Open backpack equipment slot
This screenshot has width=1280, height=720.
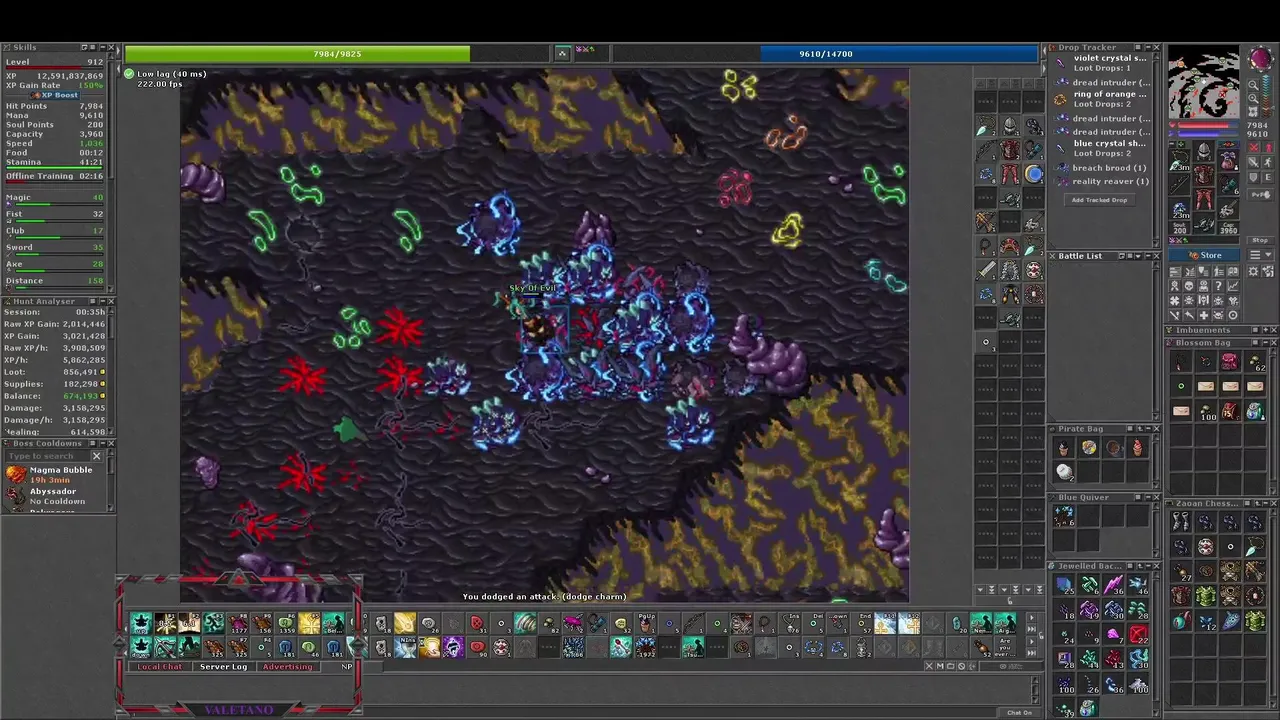tap(1227, 159)
